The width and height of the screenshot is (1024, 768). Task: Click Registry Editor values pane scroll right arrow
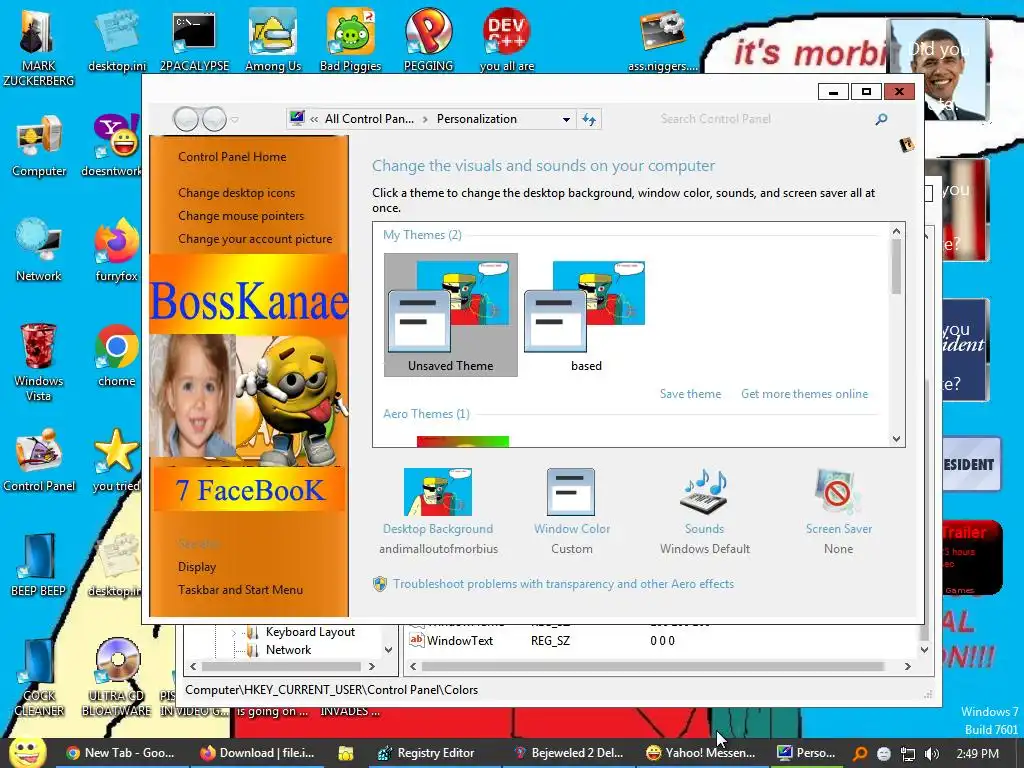coord(908,667)
